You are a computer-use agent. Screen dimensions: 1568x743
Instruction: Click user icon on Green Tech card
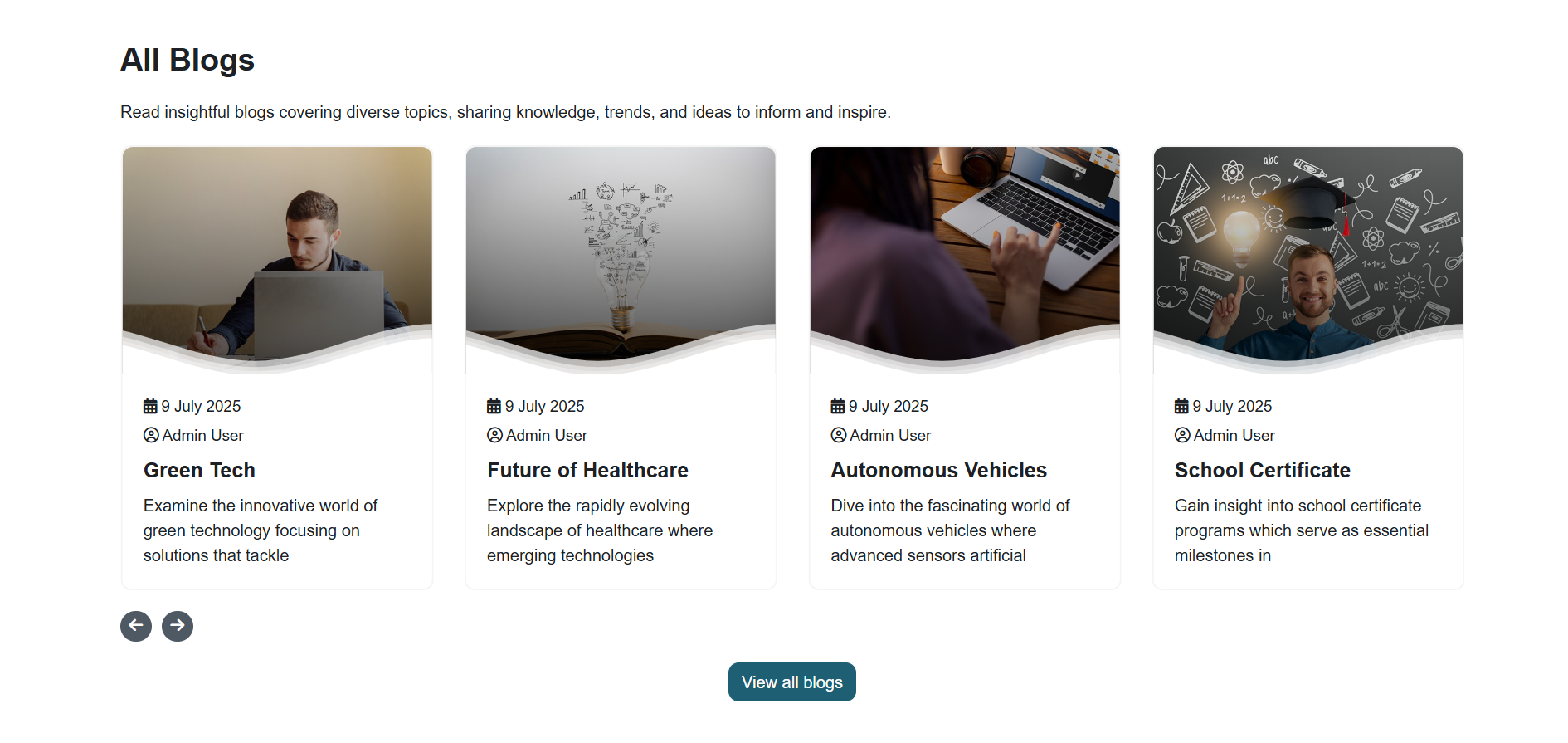point(151,435)
